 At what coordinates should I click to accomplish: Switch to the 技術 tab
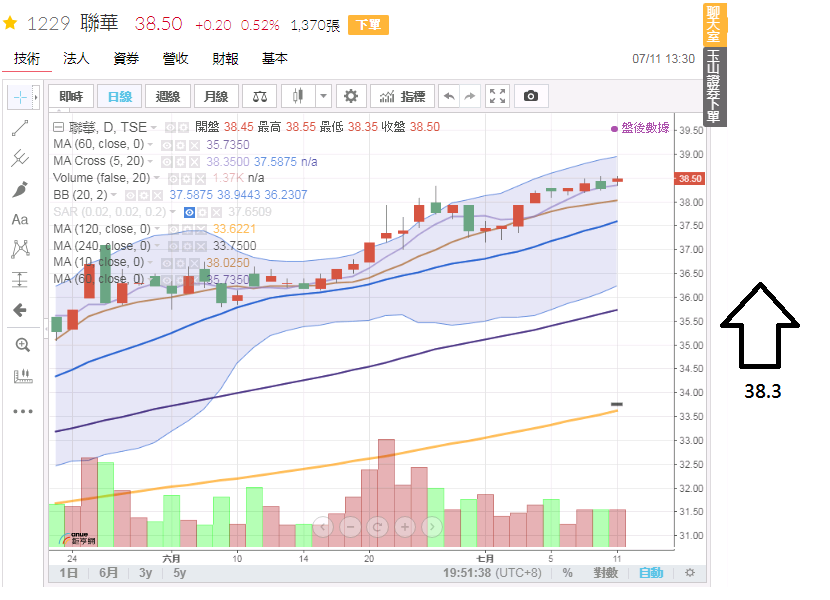click(27, 59)
